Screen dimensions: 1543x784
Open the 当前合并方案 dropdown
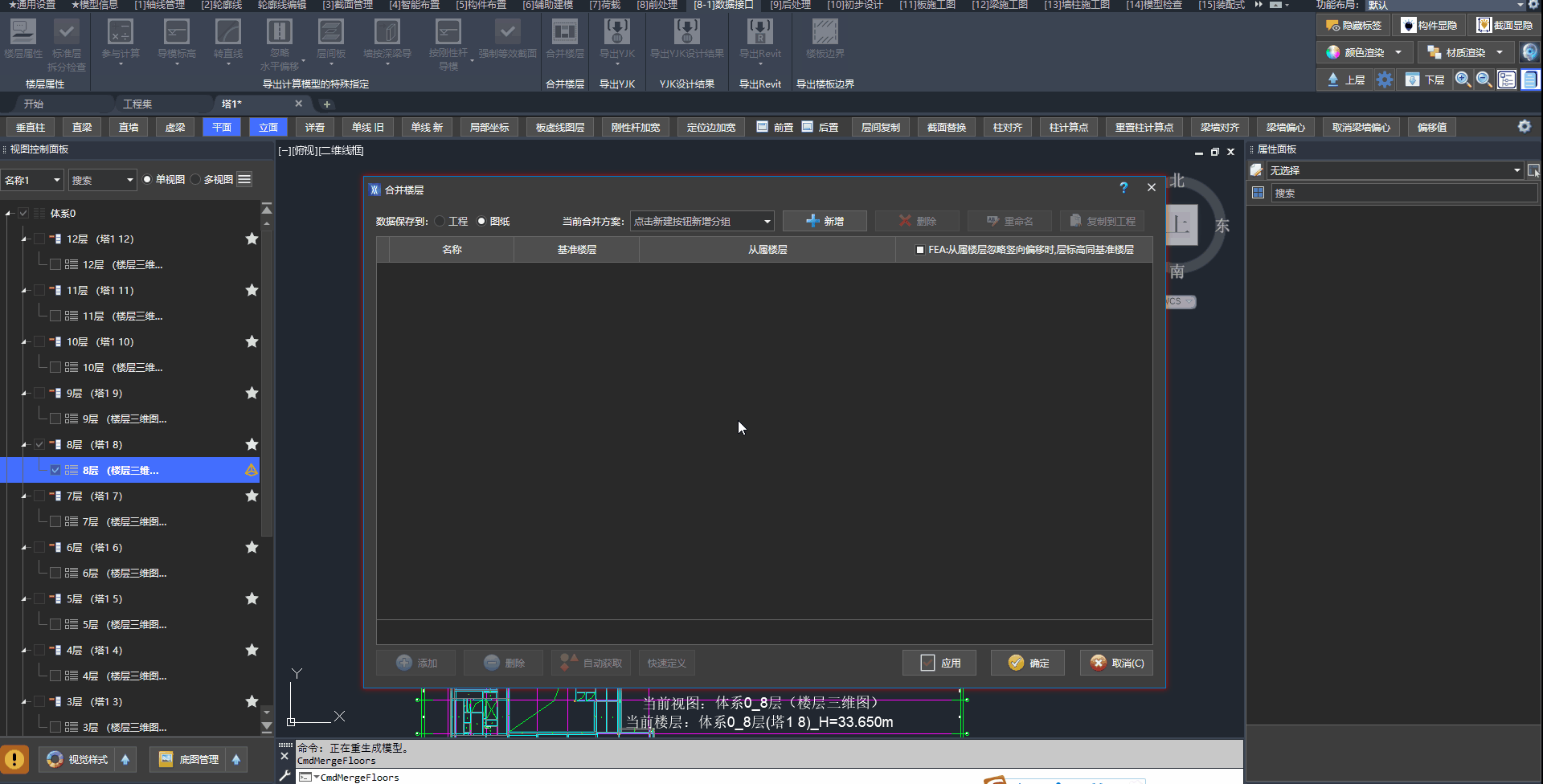[702, 222]
